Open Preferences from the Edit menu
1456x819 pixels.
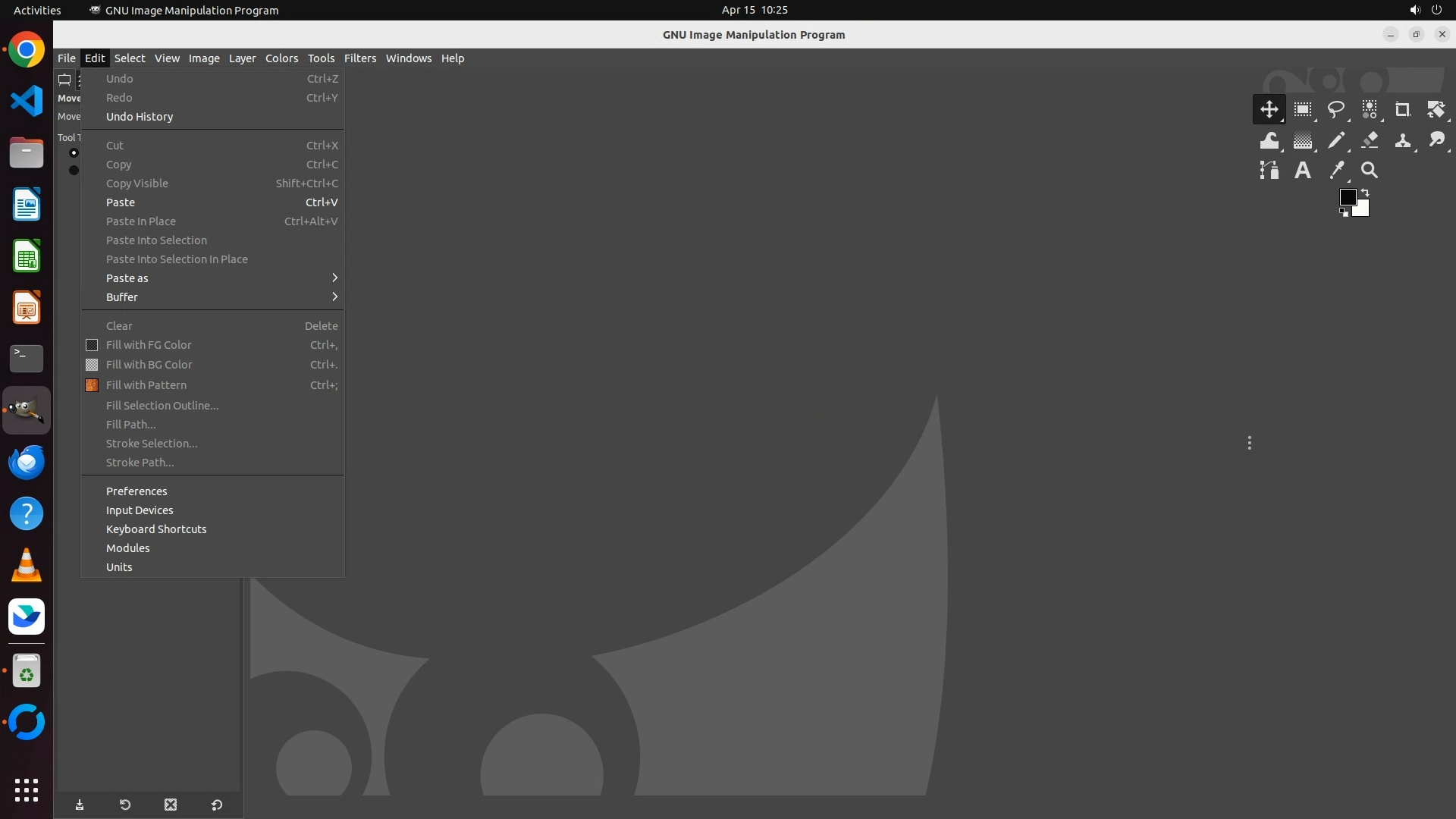point(136,491)
